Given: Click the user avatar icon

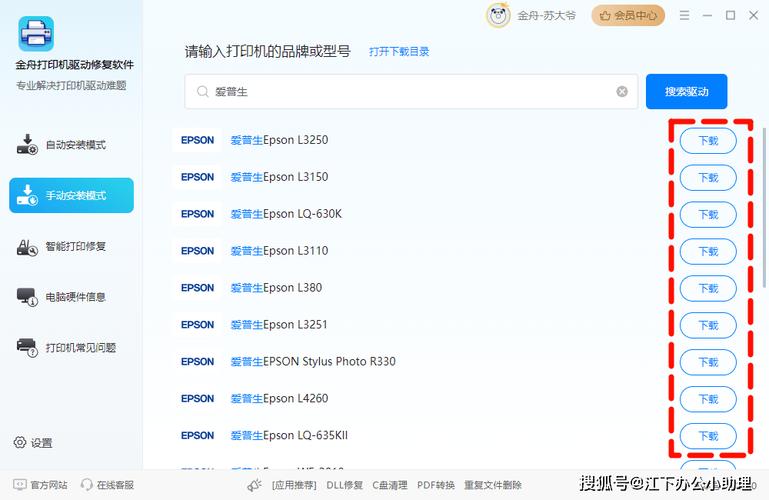Looking at the screenshot, I should tap(498, 16).
